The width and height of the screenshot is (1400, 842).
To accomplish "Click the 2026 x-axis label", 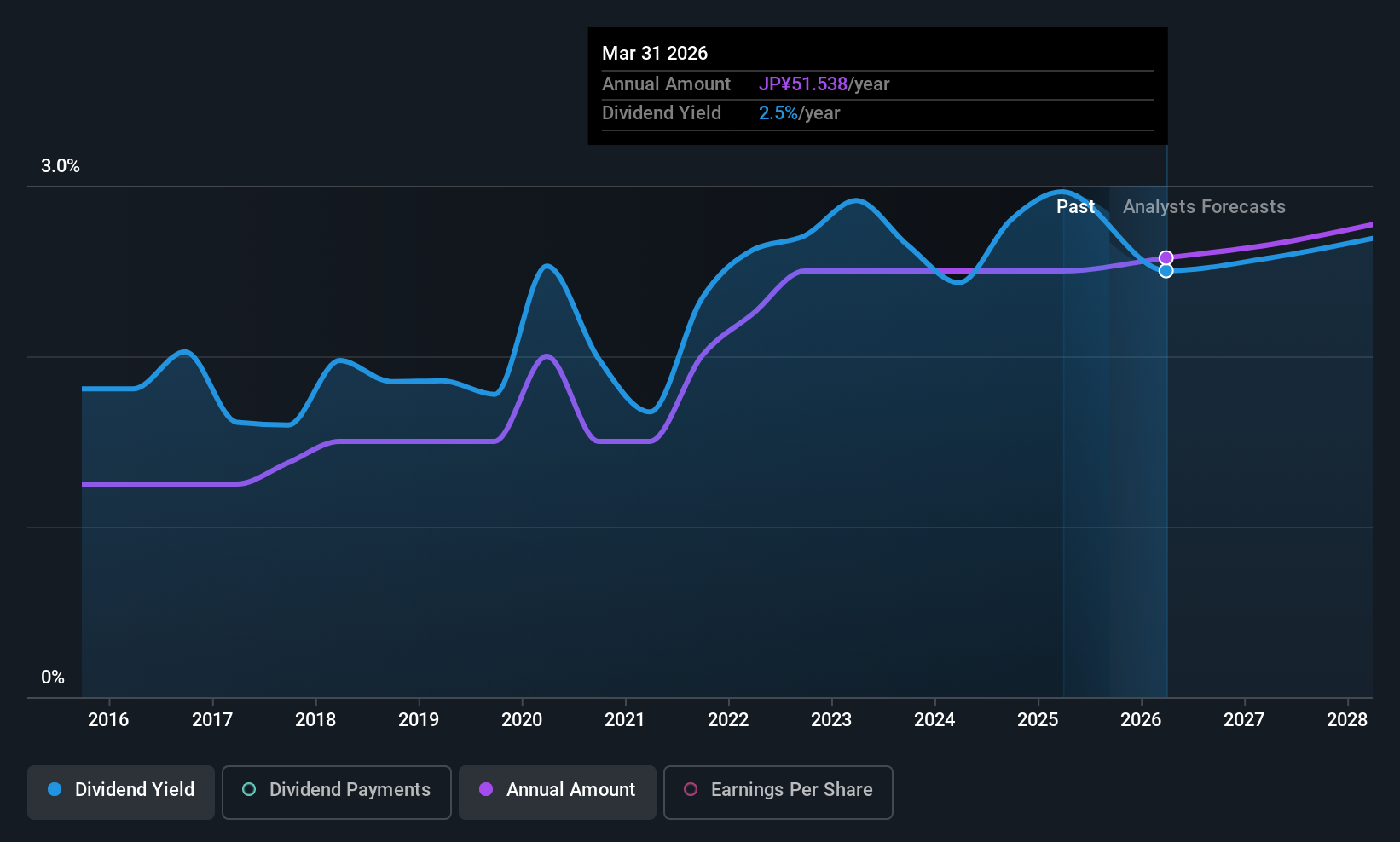I will pyautogui.click(x=1141, y=720).
